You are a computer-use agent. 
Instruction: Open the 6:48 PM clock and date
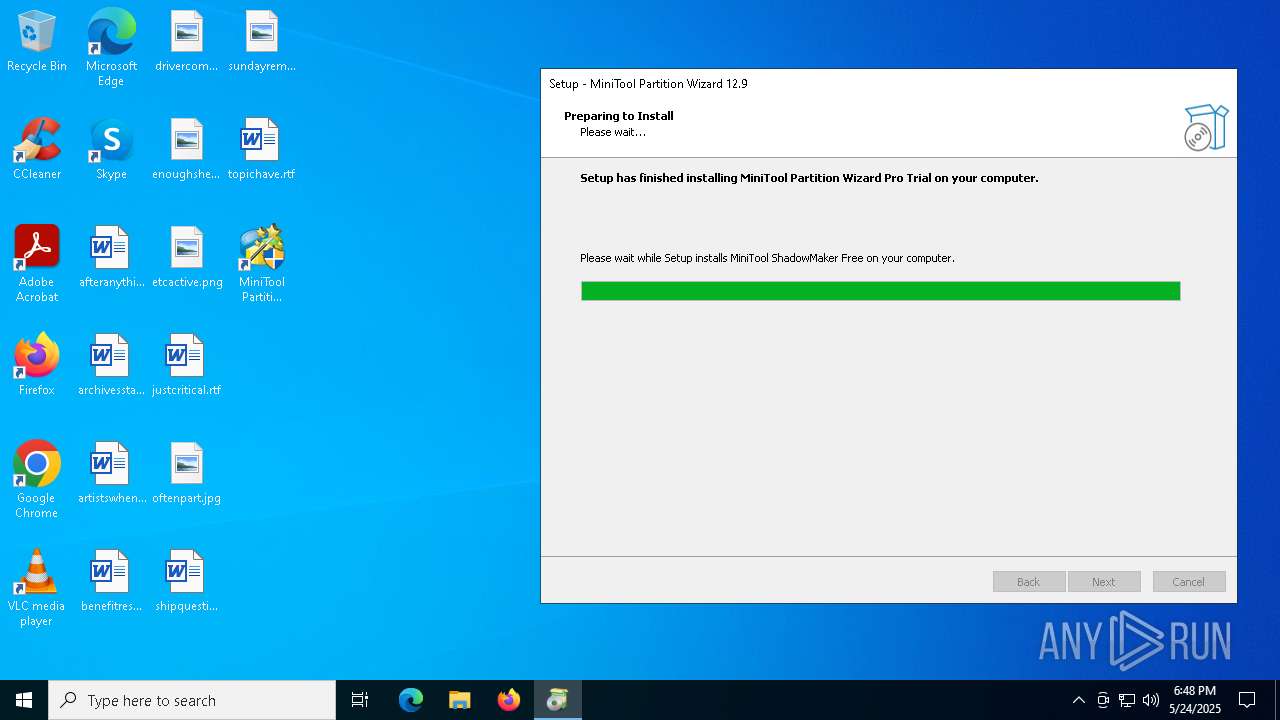1195,700
